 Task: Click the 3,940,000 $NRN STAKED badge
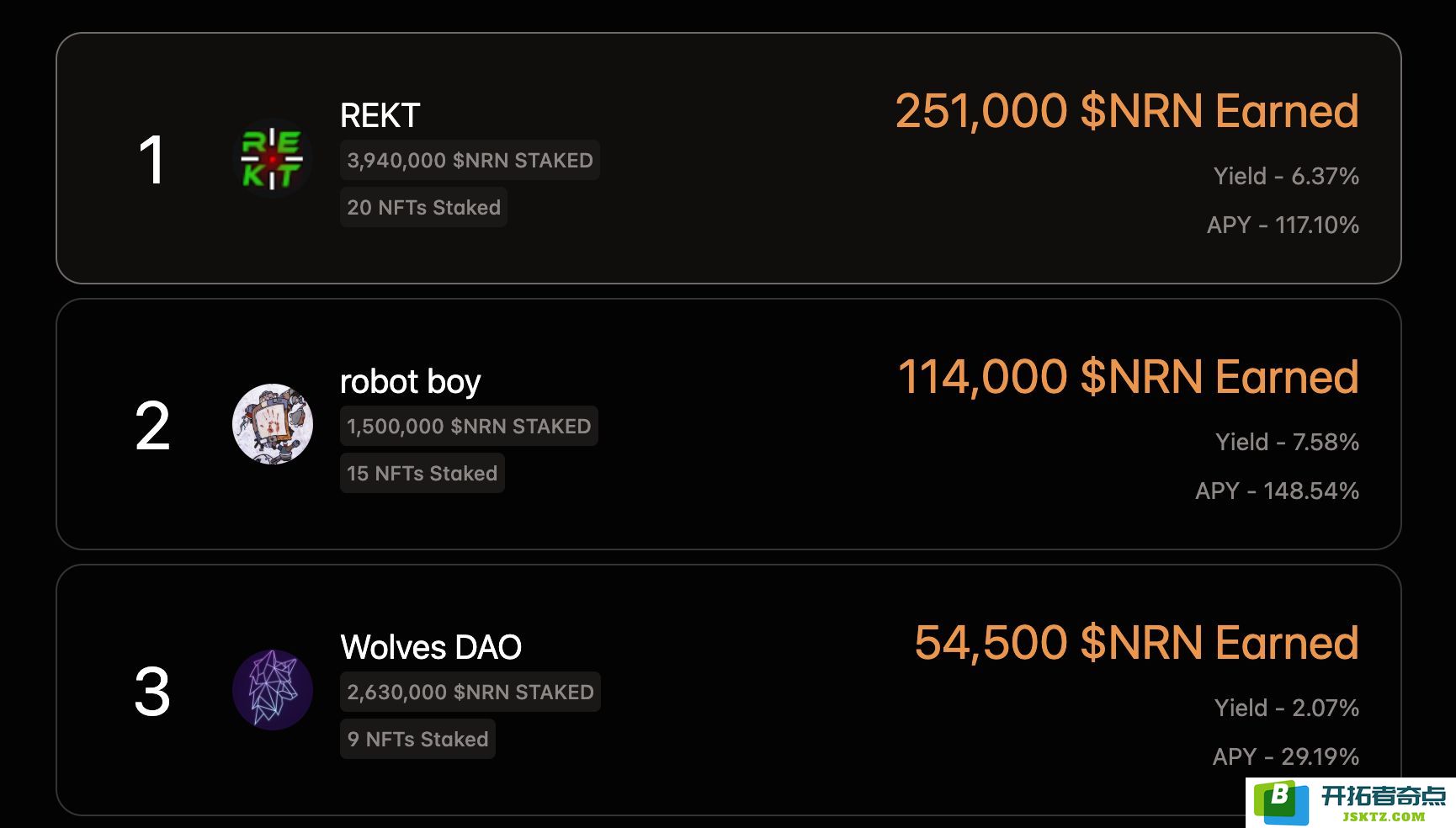pos(470,160)
